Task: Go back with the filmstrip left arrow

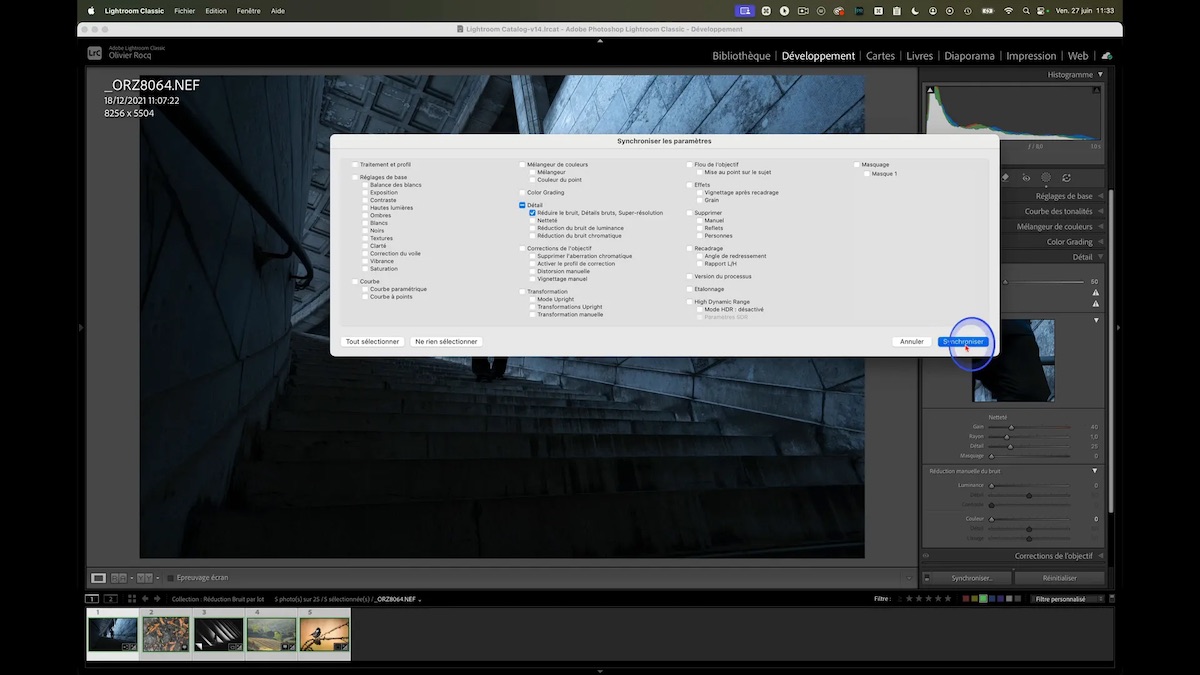Action: [x=145, y=599]
